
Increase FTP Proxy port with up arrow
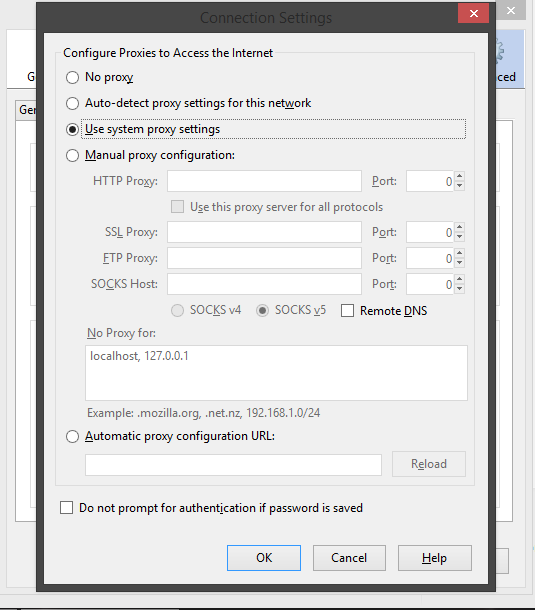[x=460, y=253]
